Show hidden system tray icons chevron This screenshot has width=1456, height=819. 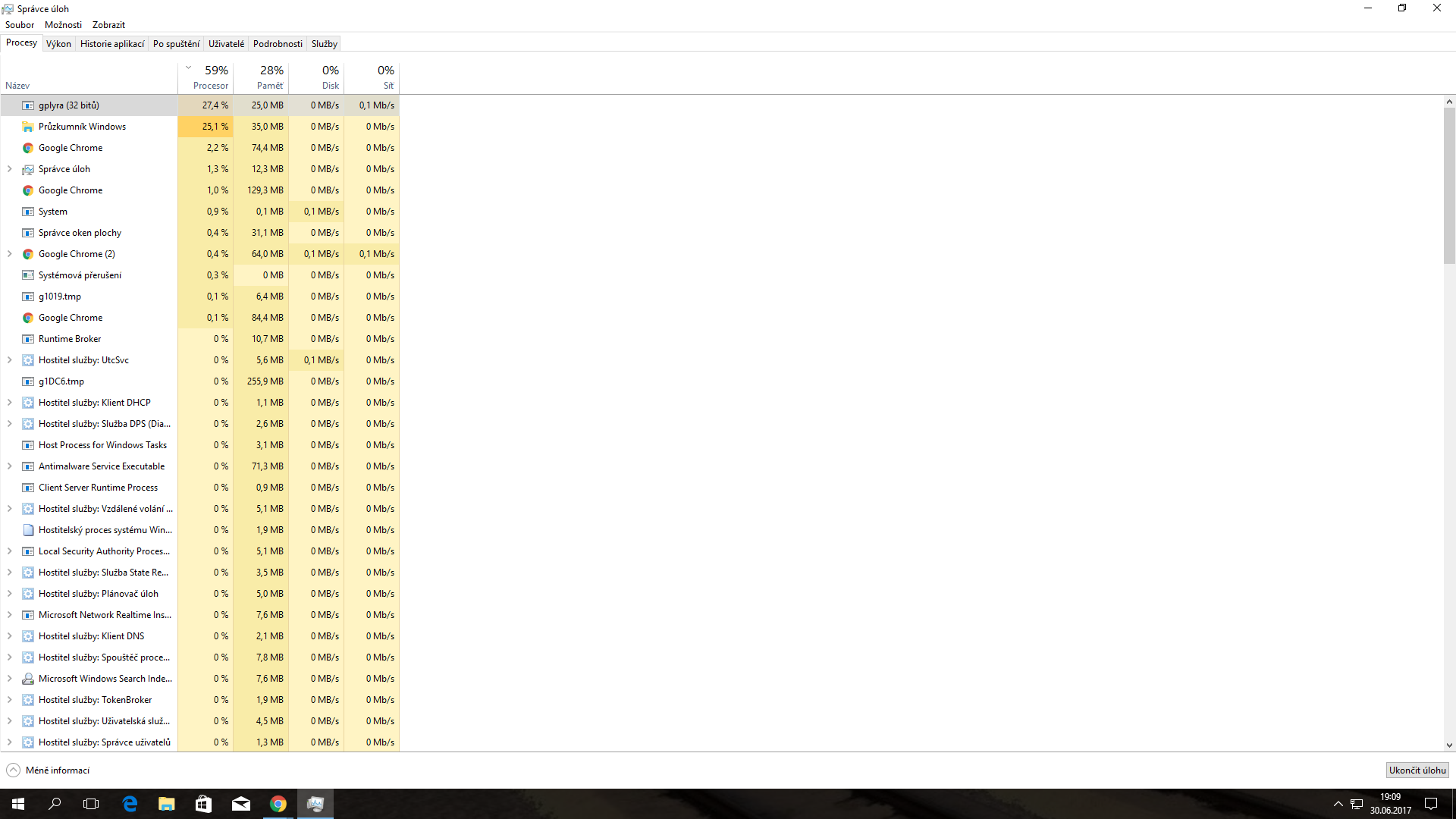point(1338,804)
